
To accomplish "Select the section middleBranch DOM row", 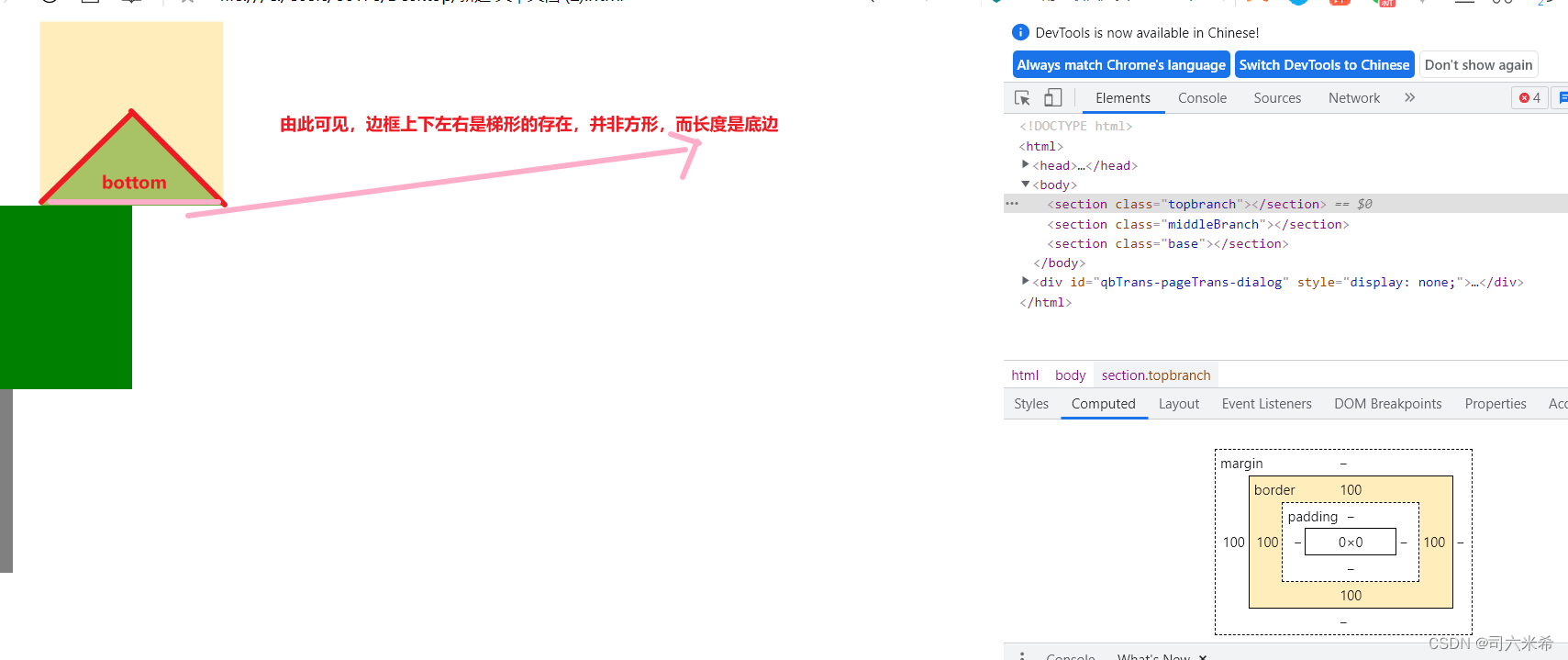I will (1285, 224).
